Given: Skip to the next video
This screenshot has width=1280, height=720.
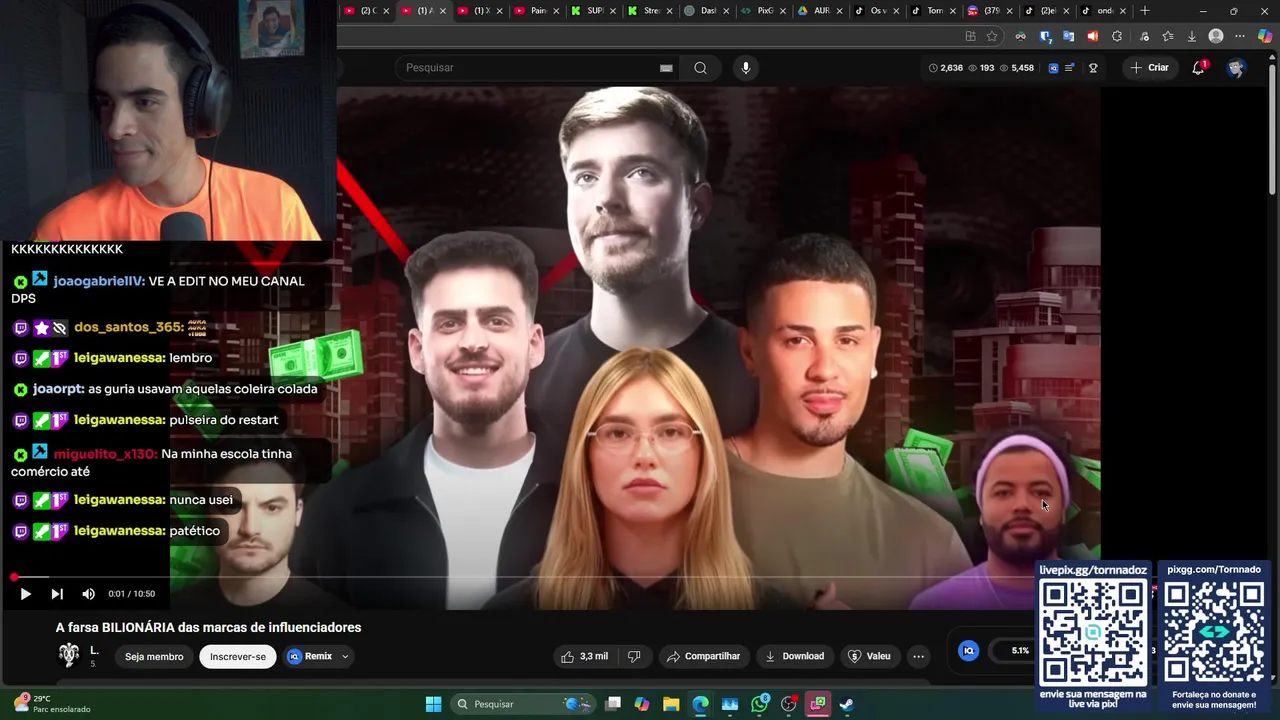Looking at the screenshot, I should 57,594.
